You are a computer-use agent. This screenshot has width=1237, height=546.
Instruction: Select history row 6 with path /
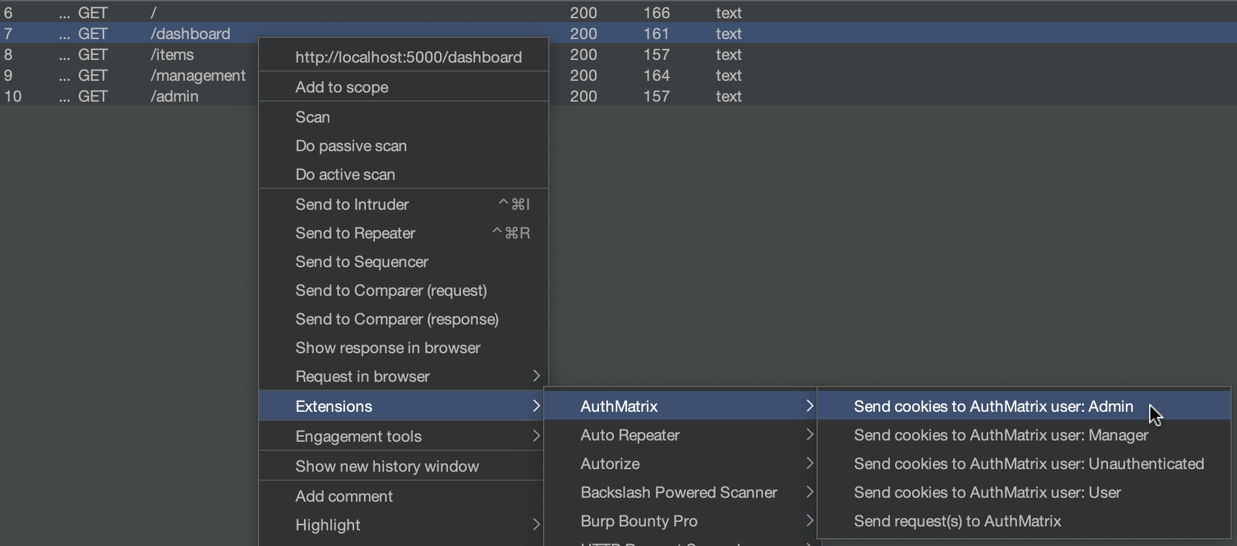(618, 13)
